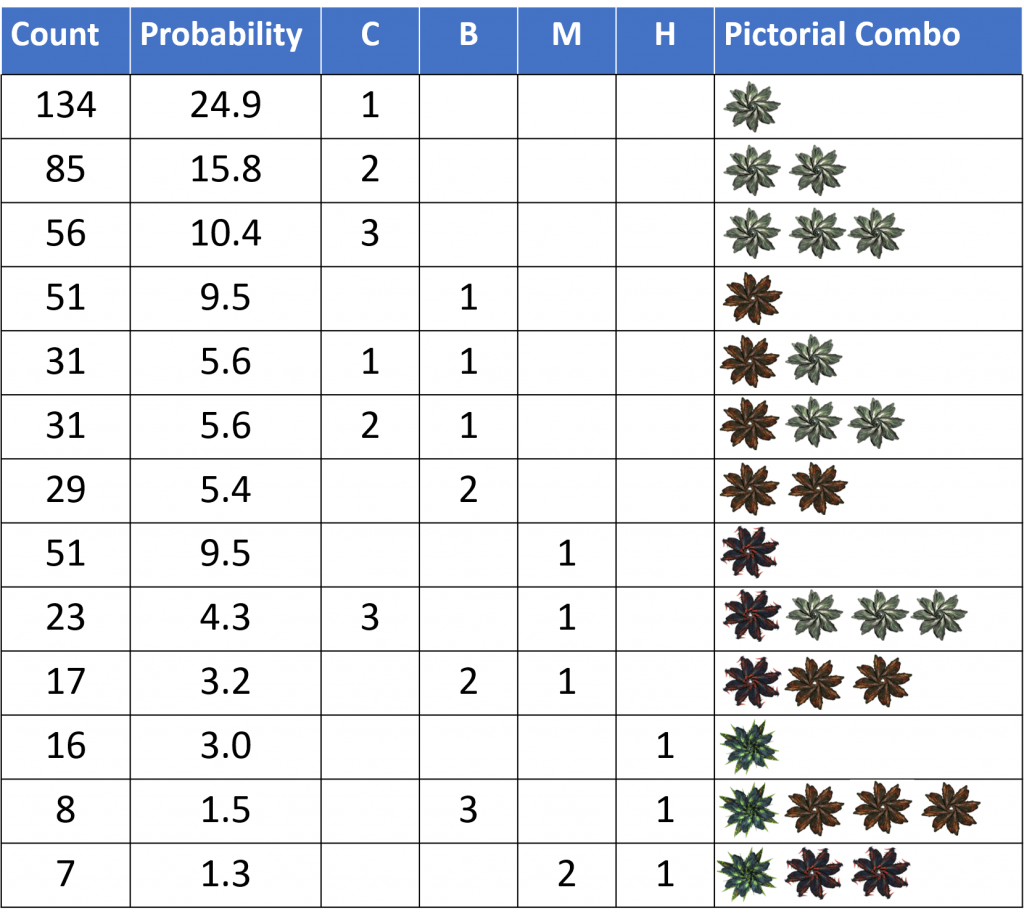
Task: Select the Probability column header
Action: (x=224, y=36)
